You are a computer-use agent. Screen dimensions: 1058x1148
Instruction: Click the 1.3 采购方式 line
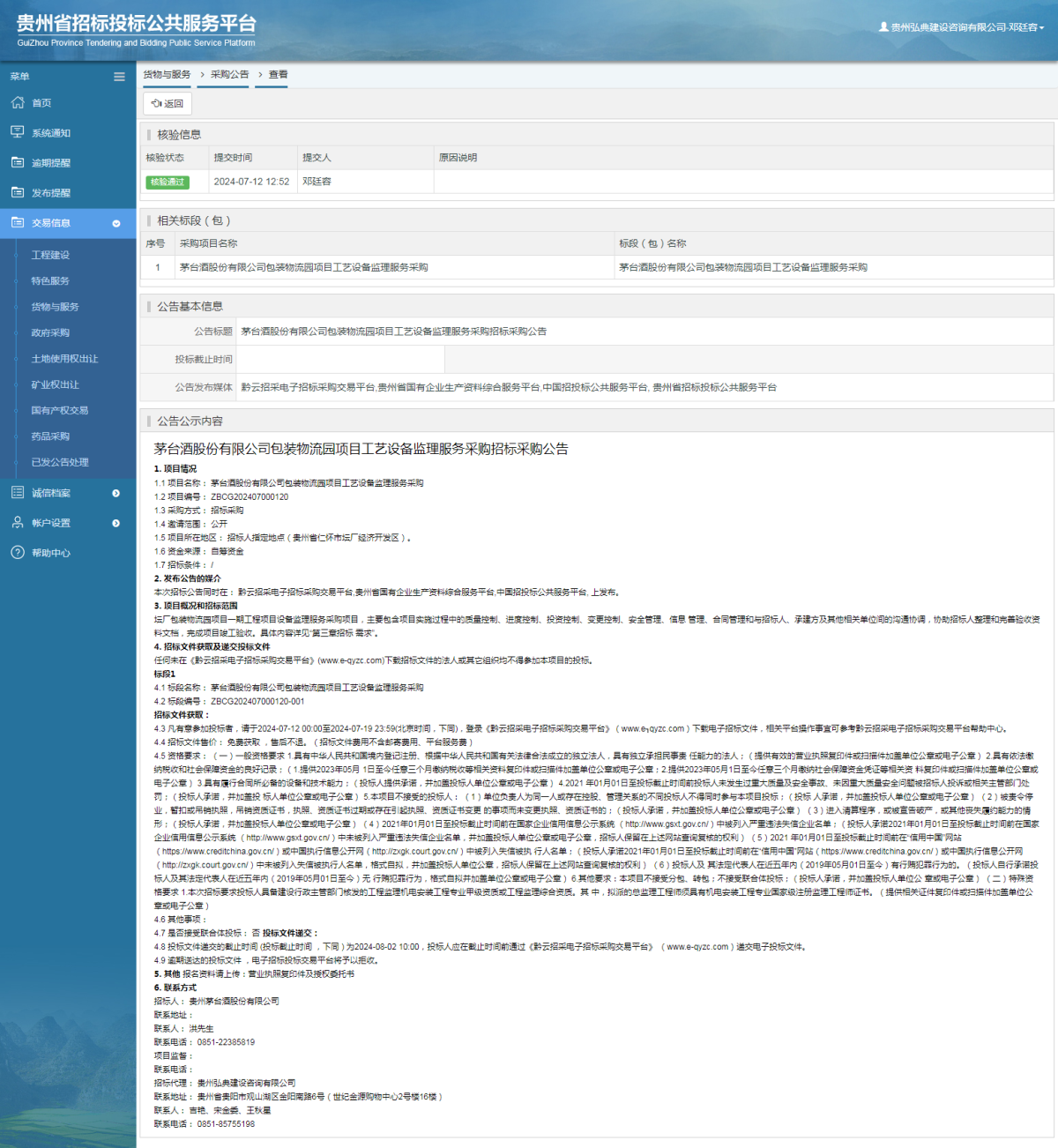[199, 511]
